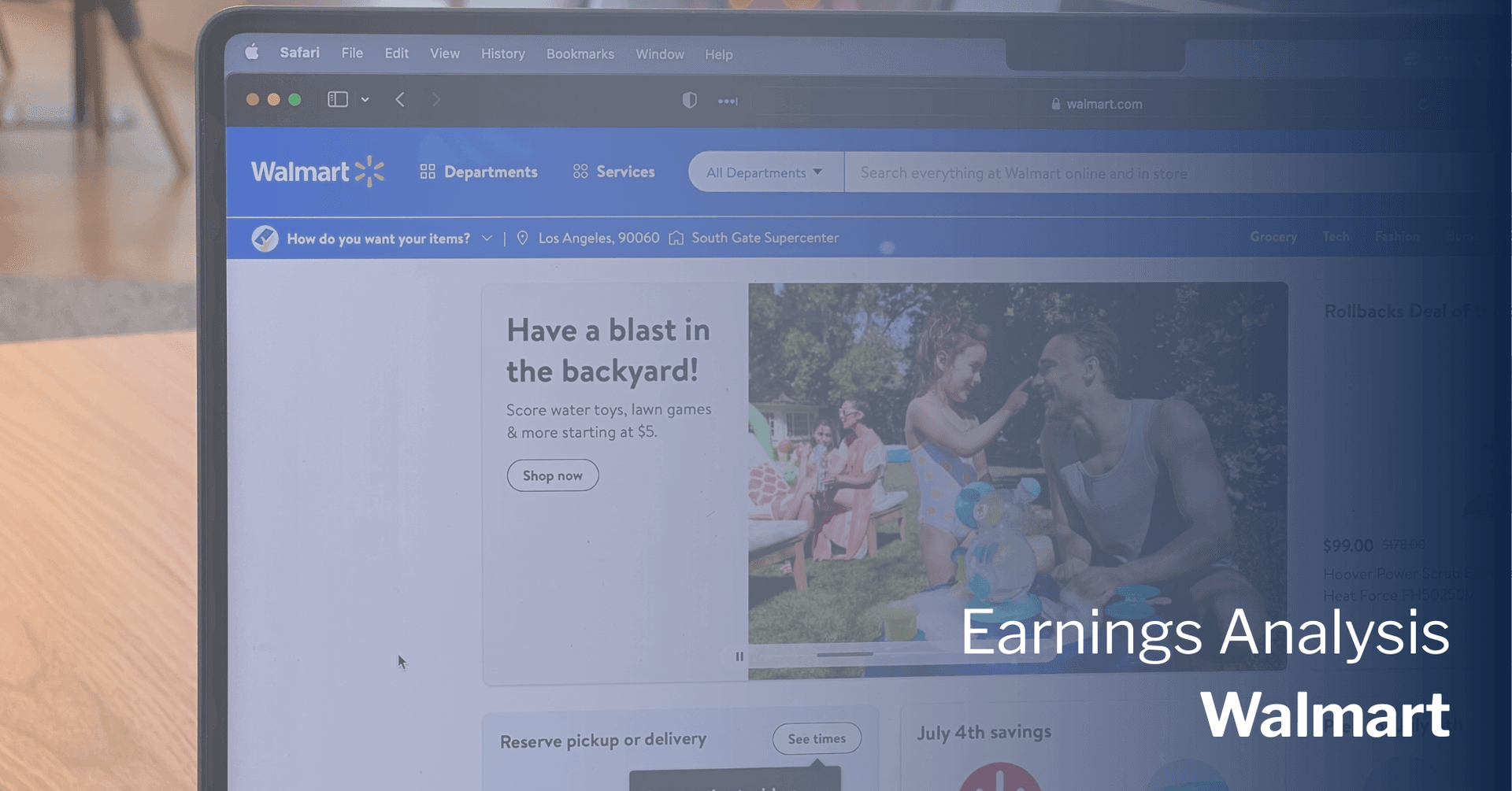Click the $99.00 rollback price
1512x791 pixels.
1347,545
